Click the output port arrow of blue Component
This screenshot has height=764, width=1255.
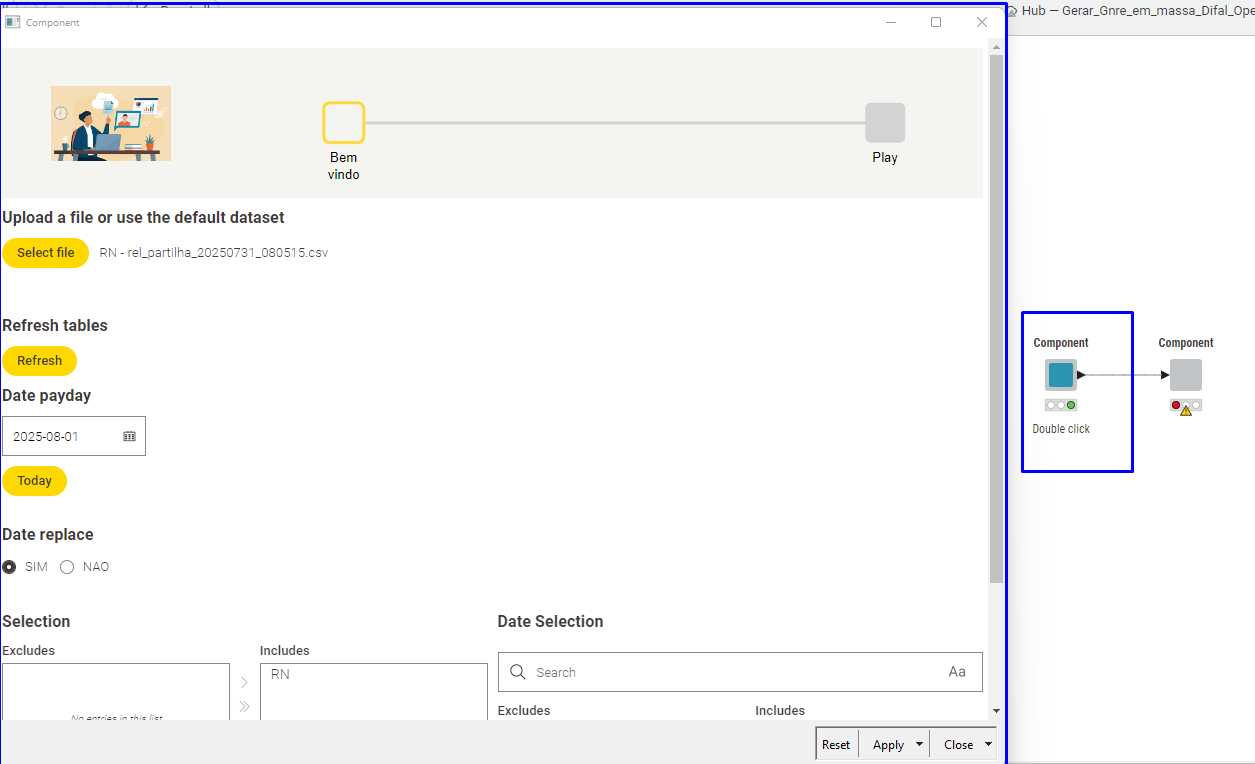pyautogui.click(x=1081, y=375)
